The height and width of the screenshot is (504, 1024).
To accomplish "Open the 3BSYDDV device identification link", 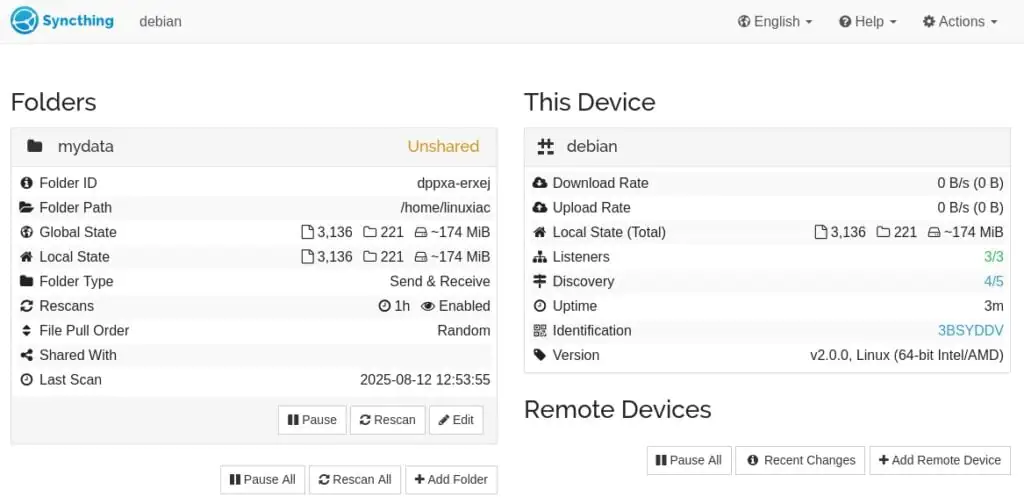I will [x=970, y=331].
